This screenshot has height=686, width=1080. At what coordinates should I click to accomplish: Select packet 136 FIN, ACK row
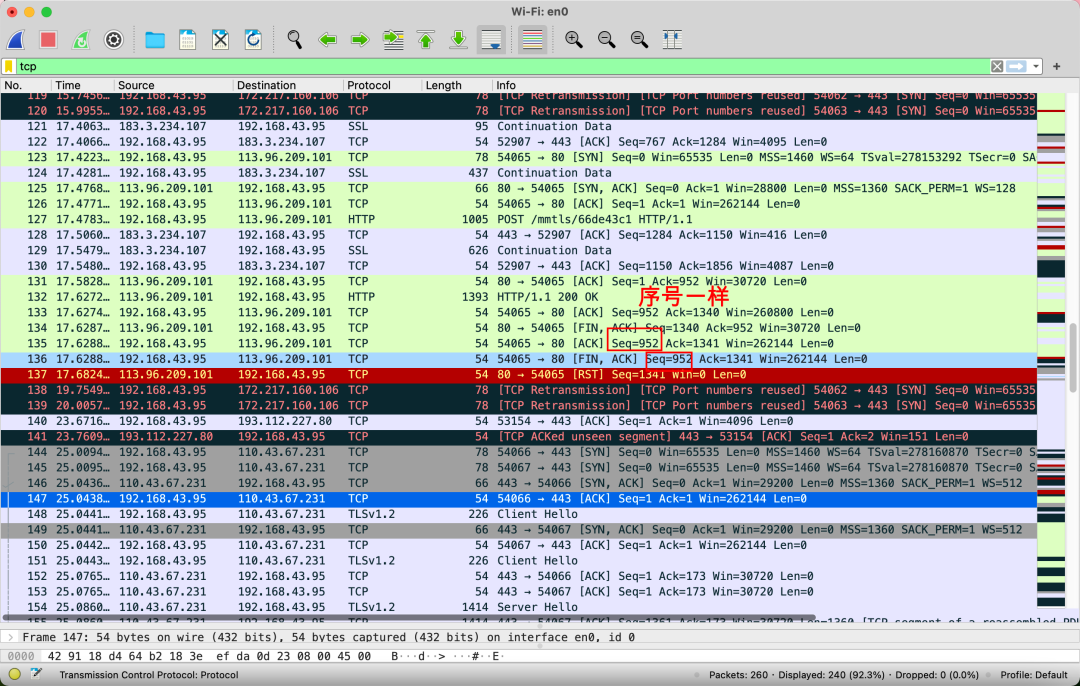point(519,359)
